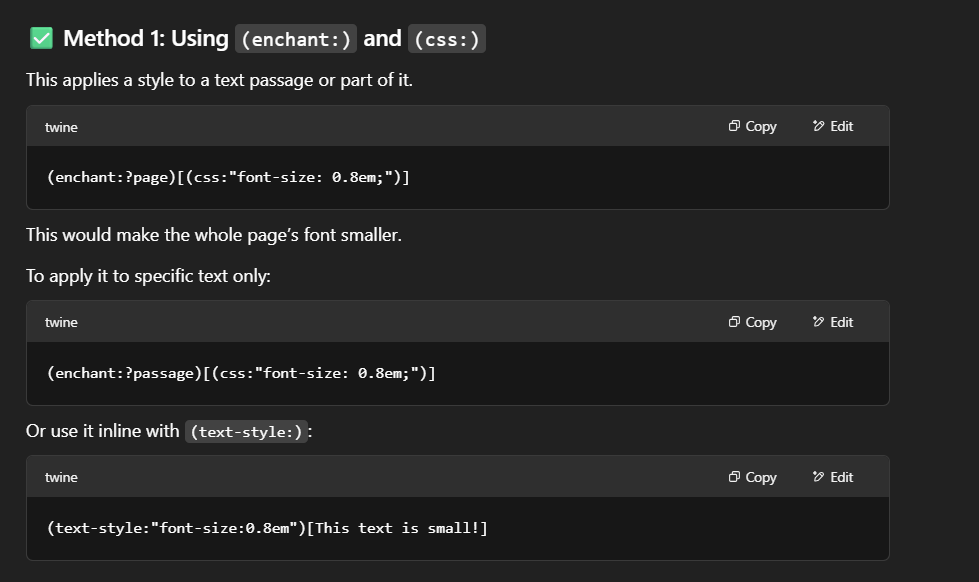The height and width of the screenshot is (582, 979).
Task: Click the (enchant:) inline code in heading
Action: click(x=295, y=39)
